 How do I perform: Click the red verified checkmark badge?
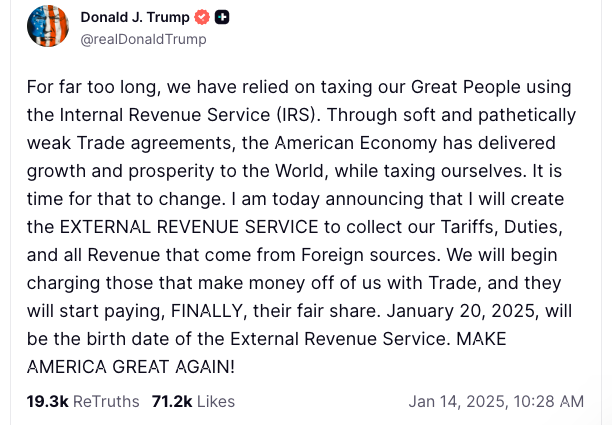[x=201, y=17]
